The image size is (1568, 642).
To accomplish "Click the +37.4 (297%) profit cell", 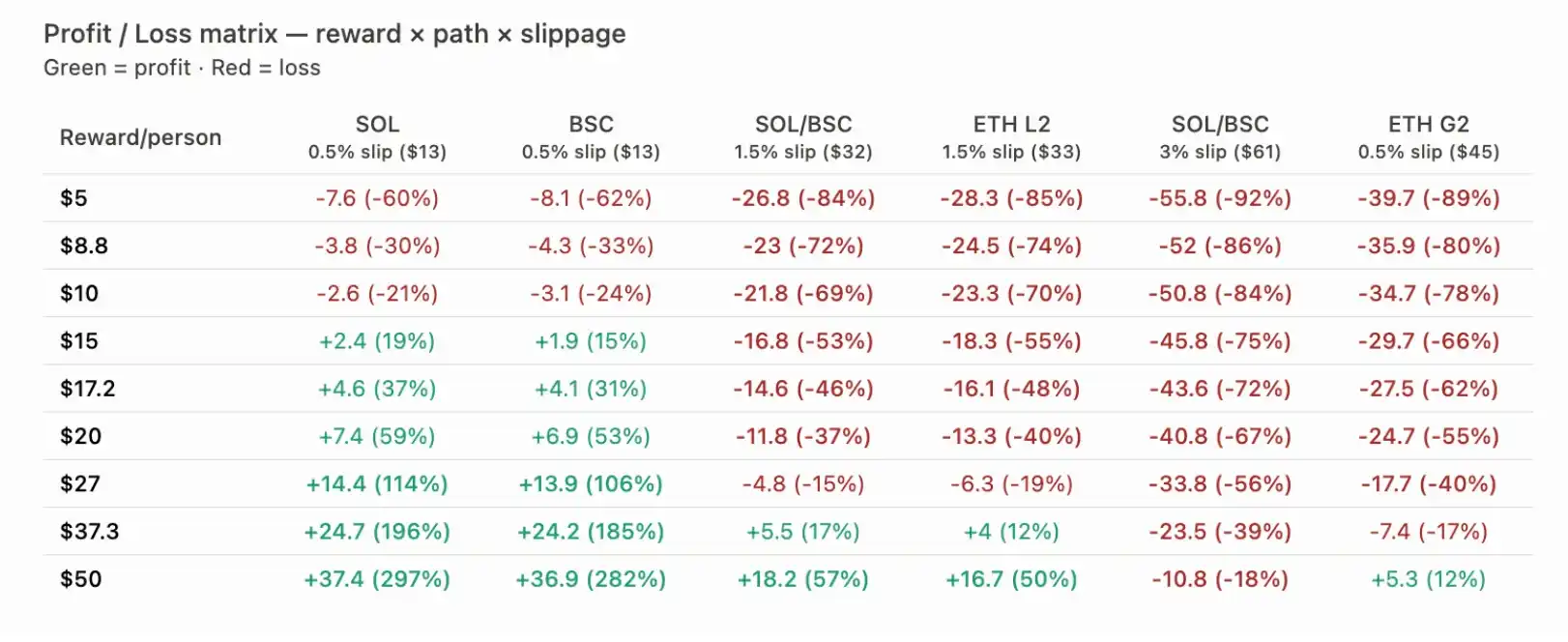I will point(377,579).
